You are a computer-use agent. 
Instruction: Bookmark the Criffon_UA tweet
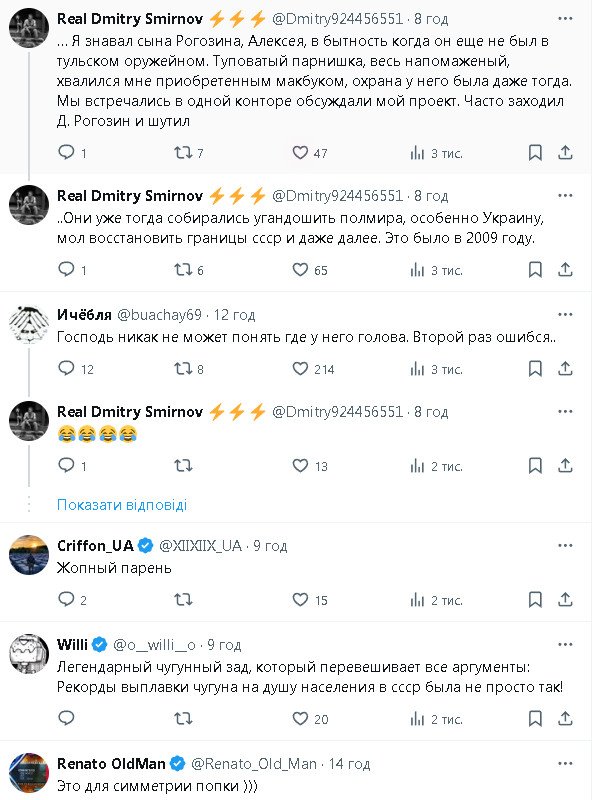[x=535, y=600]
